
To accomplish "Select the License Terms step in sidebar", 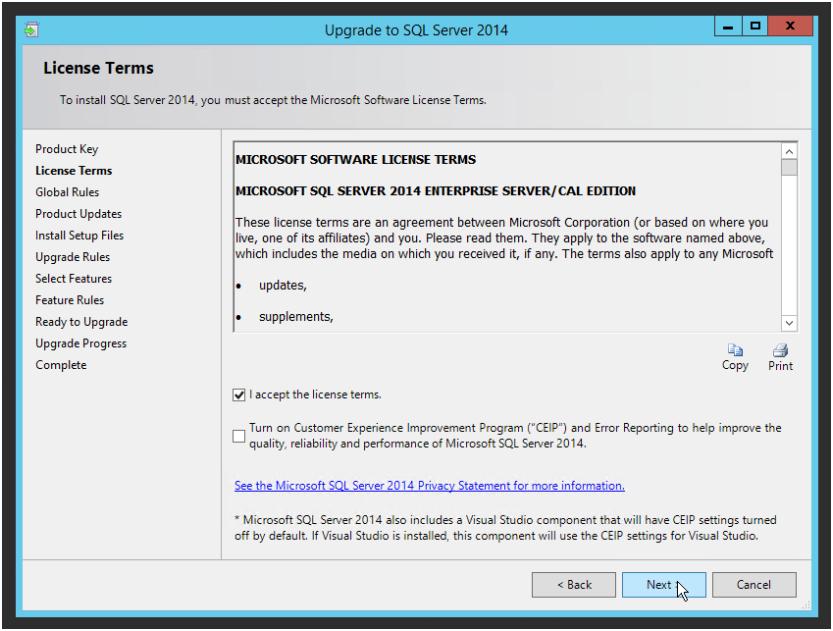I will tap(74, 170).
